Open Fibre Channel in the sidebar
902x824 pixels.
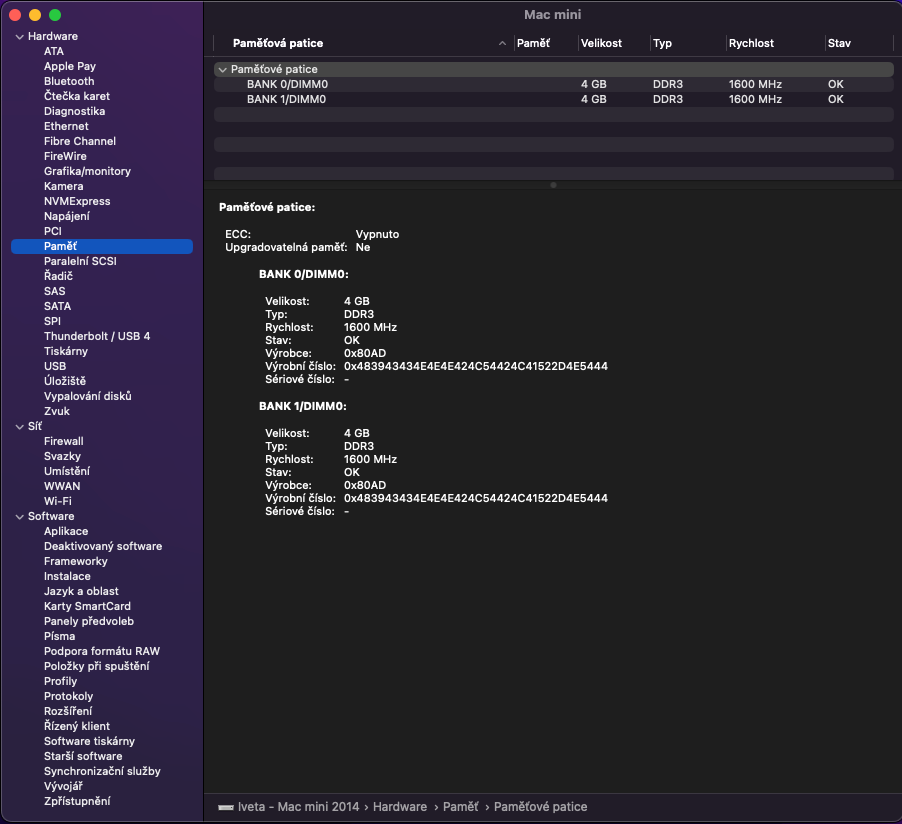coord(79,141)
